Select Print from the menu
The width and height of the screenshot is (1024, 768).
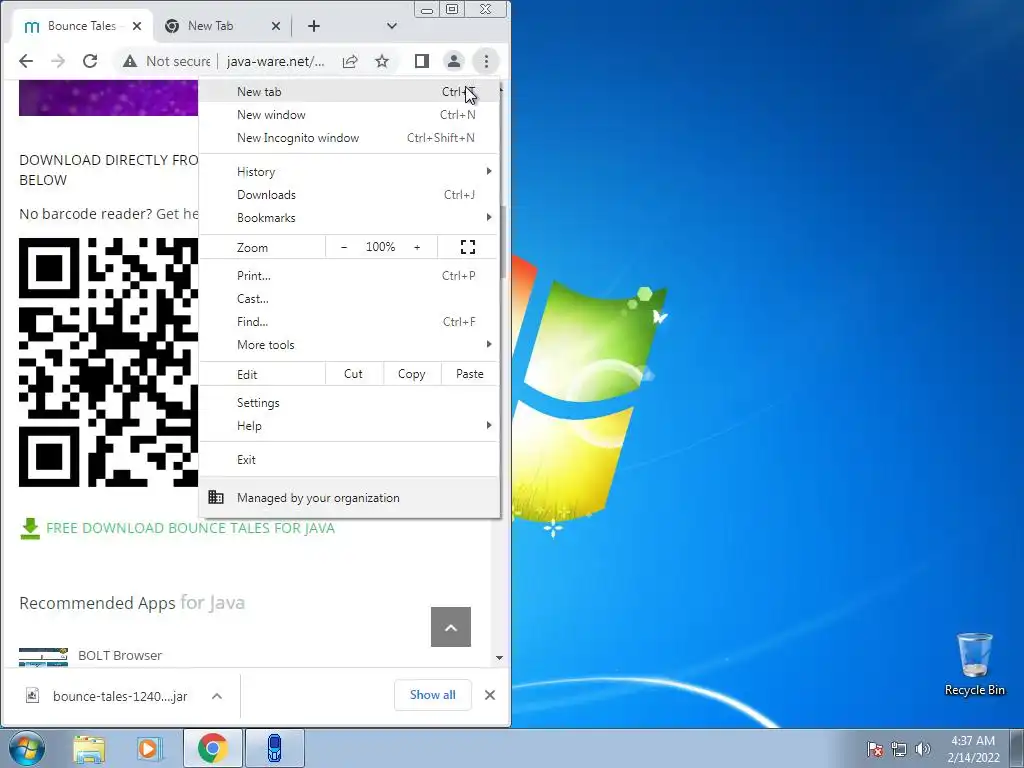[x=349, y=276]
